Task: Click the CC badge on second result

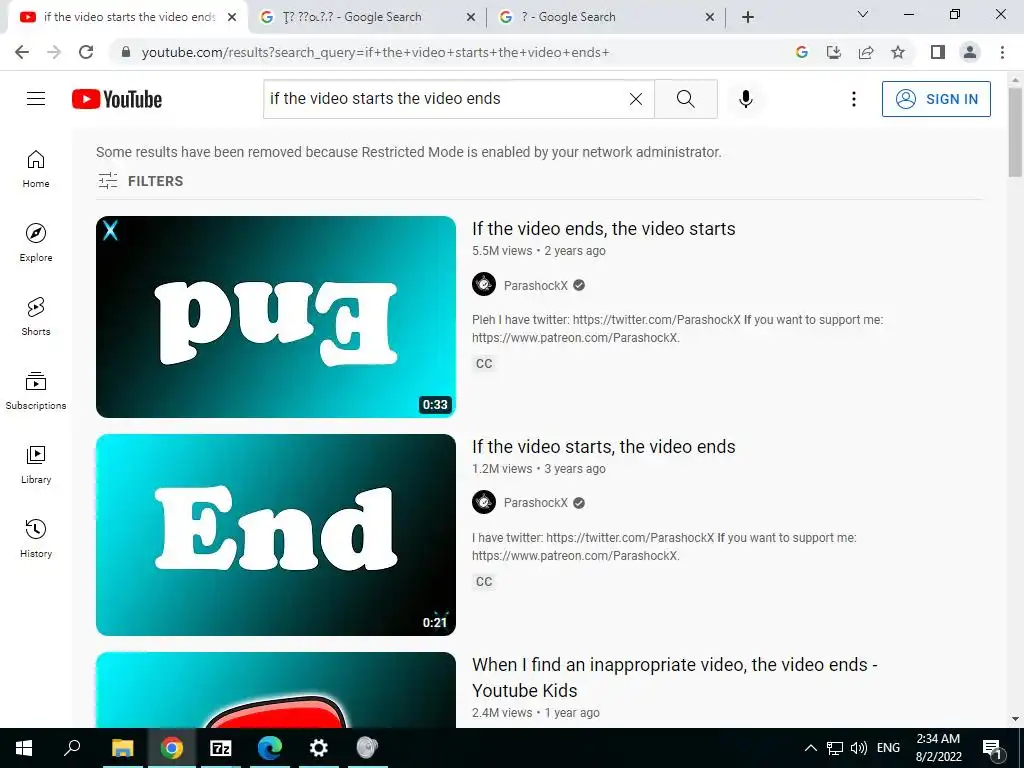Action: pos(484,582)
